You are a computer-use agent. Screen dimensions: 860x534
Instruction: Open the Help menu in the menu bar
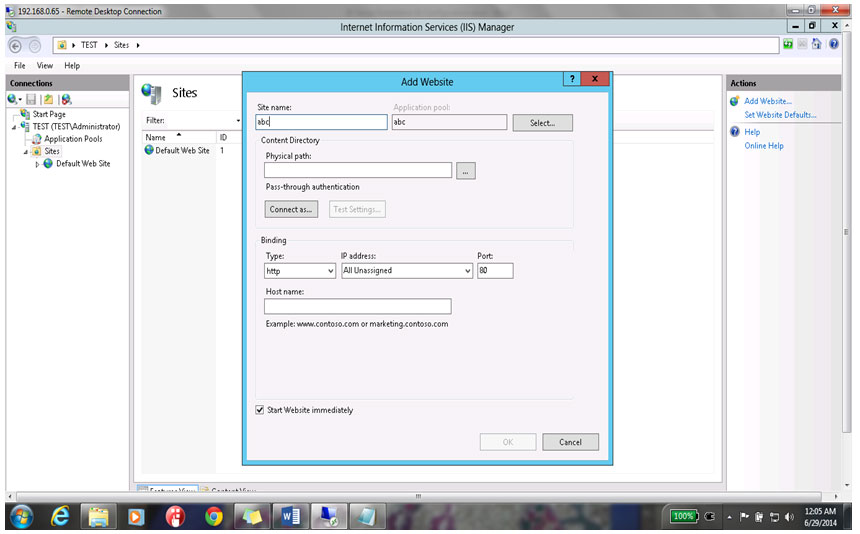click(72, 66)
